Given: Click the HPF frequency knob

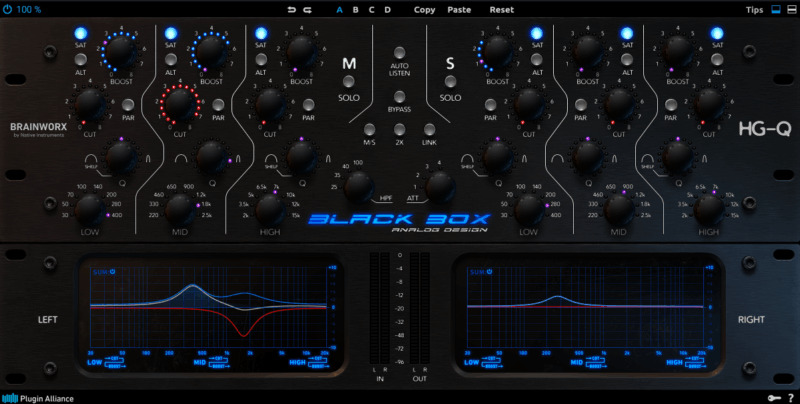Looking at the screenshot, I should (359, 187).
